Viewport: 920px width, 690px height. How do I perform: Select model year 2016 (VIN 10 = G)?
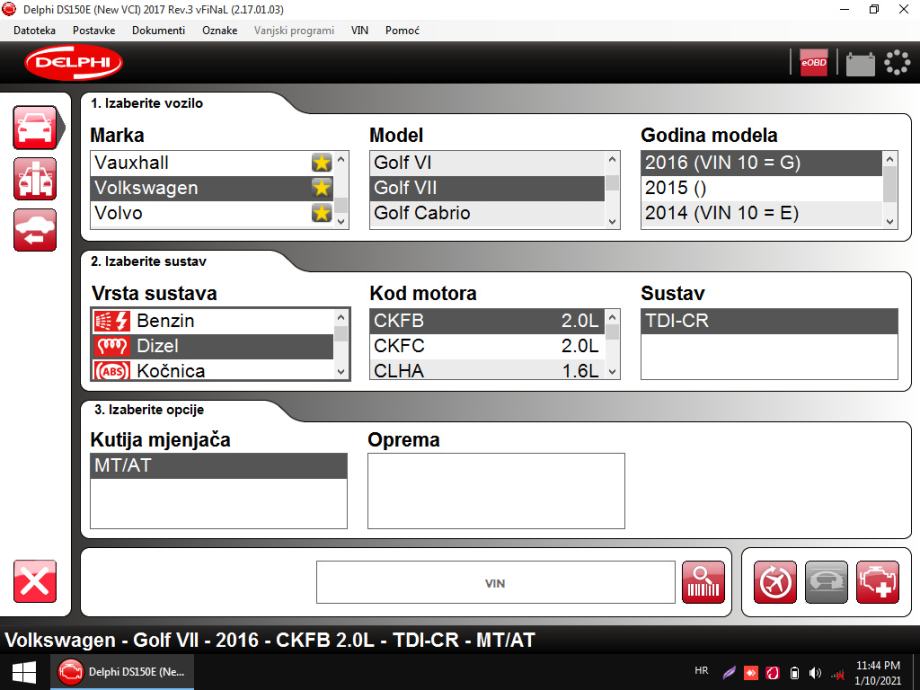tap(762, 163)
